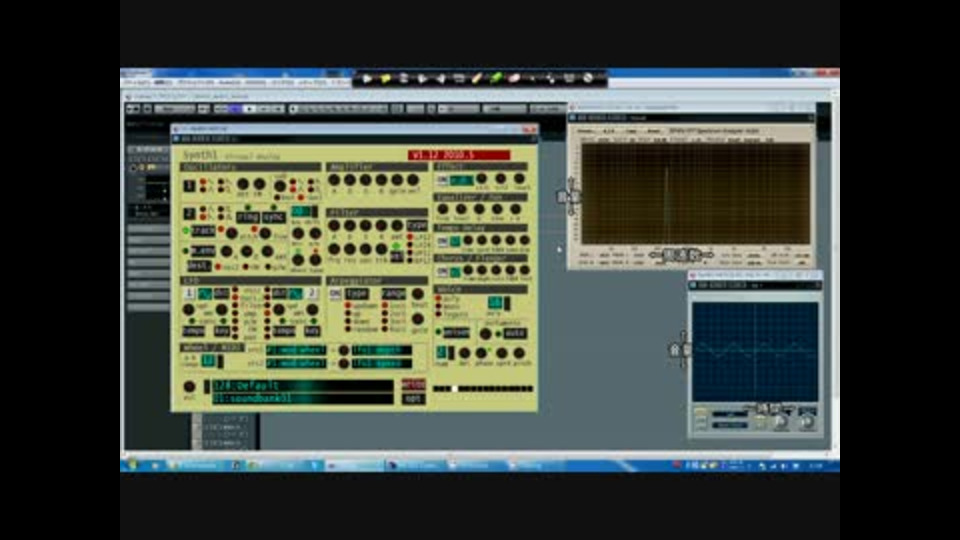The width and height of the screenshot is (960, 540).
Task: Enable LFO 1 with its number button
Action: pyautogui.click(x=189, y=293)
